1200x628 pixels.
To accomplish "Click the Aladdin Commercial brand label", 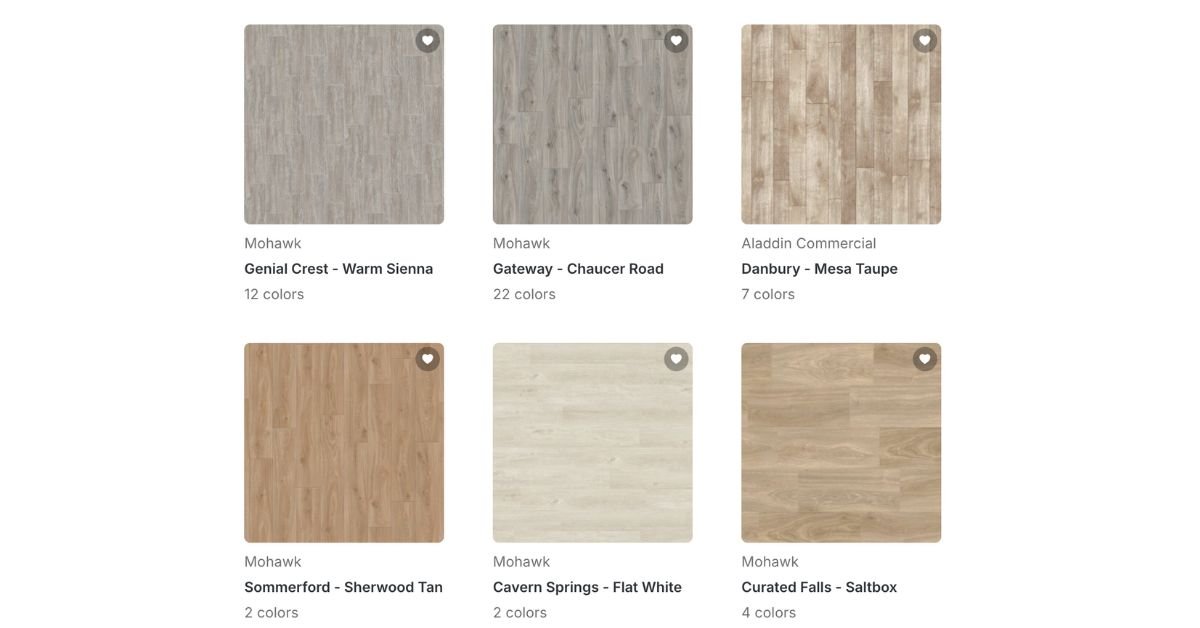I will [x=809, y=243].
